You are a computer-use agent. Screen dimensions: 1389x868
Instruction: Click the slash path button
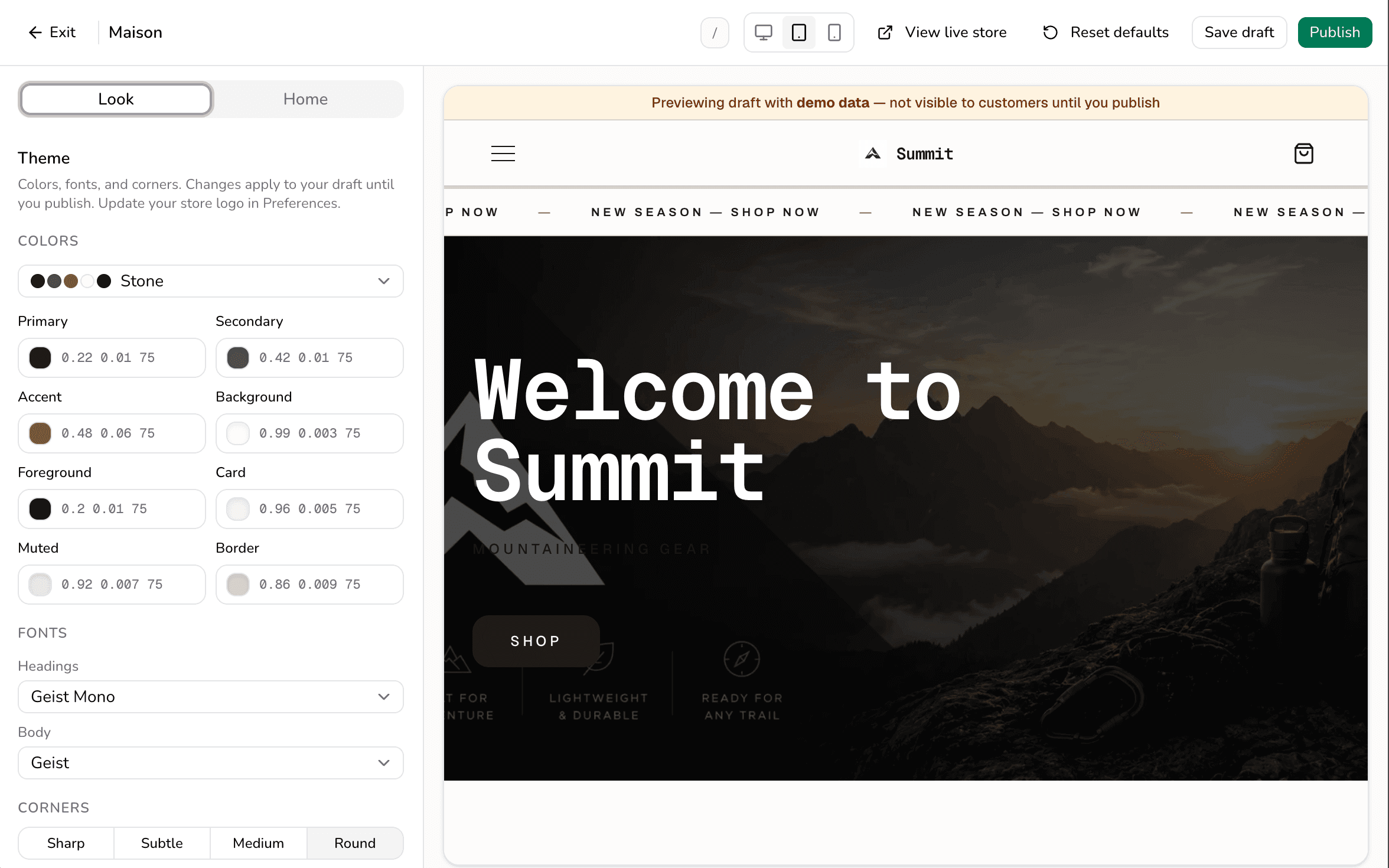tap(715, 32)
